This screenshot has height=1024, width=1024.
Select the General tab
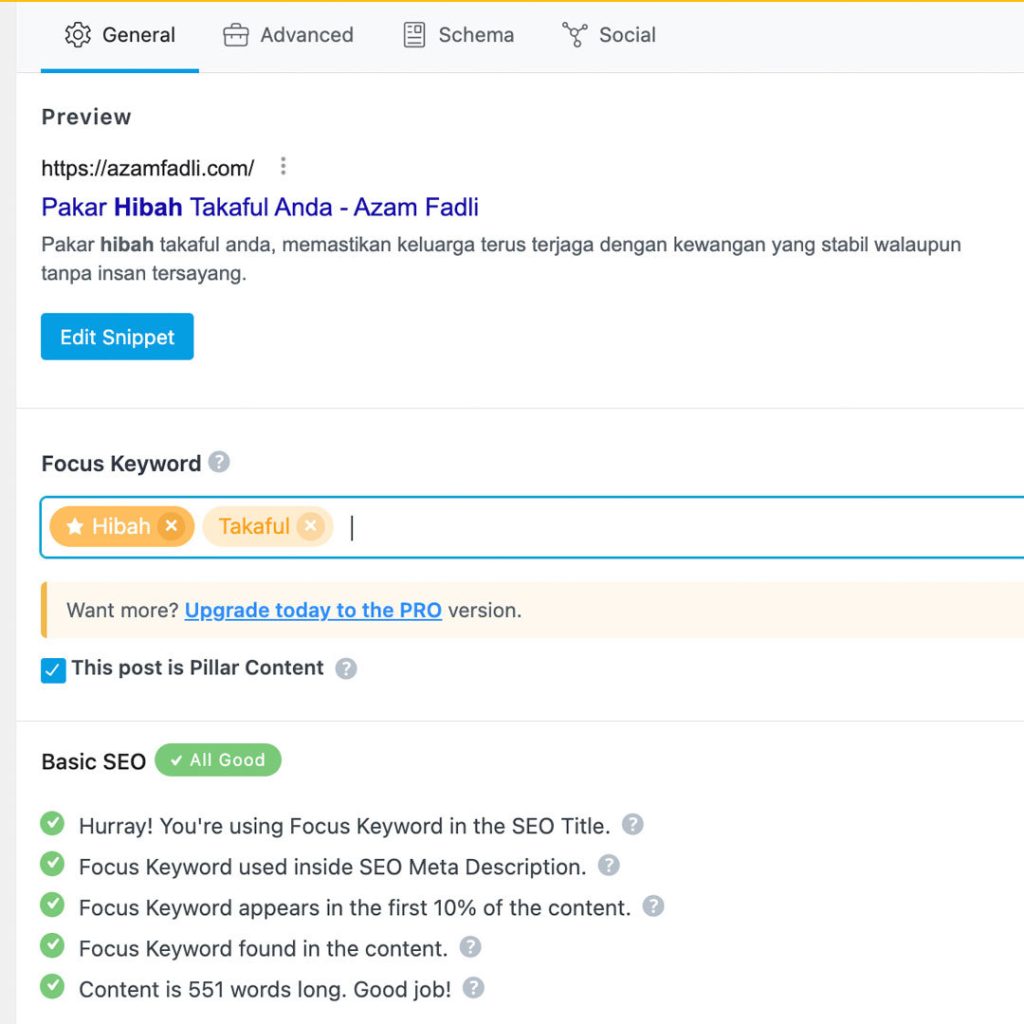[x=120, y=35]
